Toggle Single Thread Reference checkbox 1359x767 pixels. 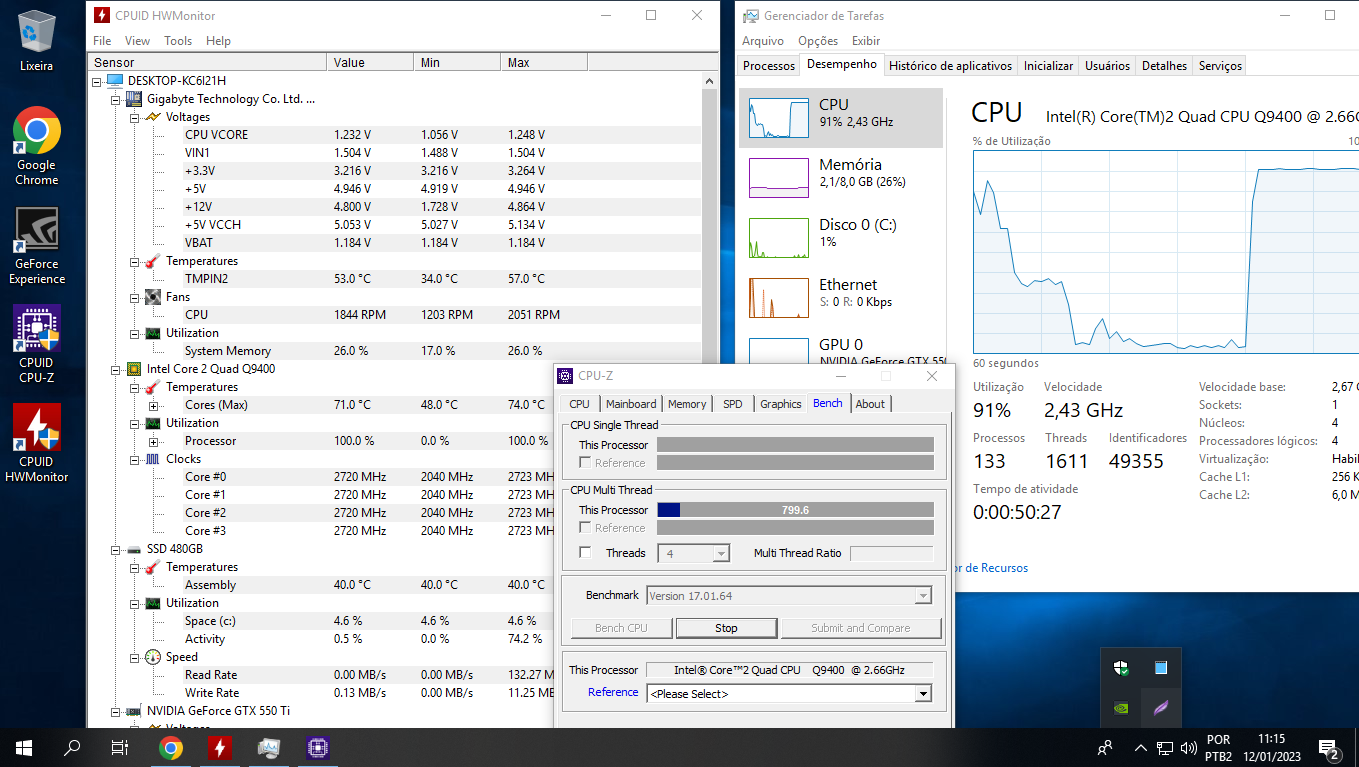coord(586,463)
